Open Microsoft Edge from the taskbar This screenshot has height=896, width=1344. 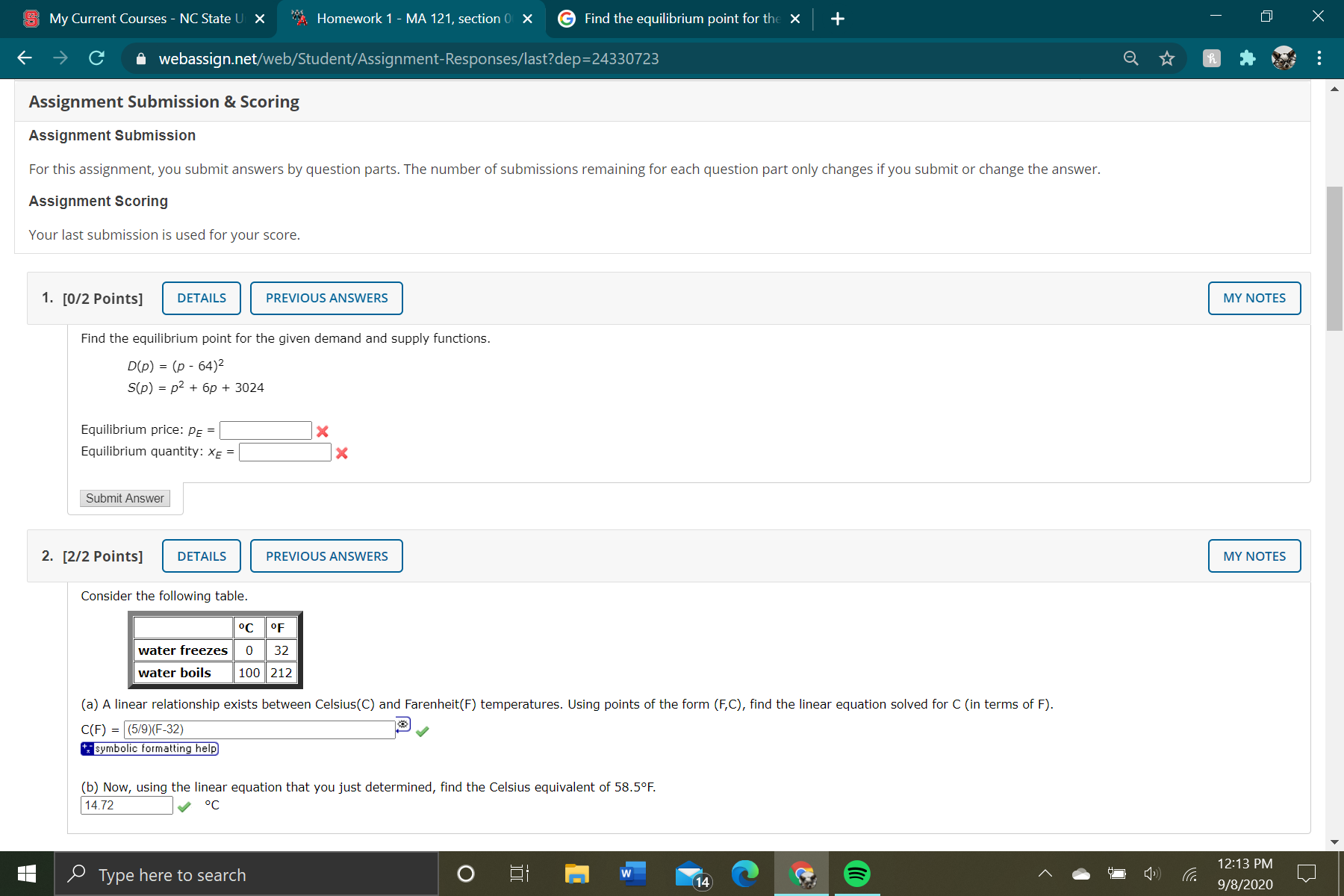point(744,874)
